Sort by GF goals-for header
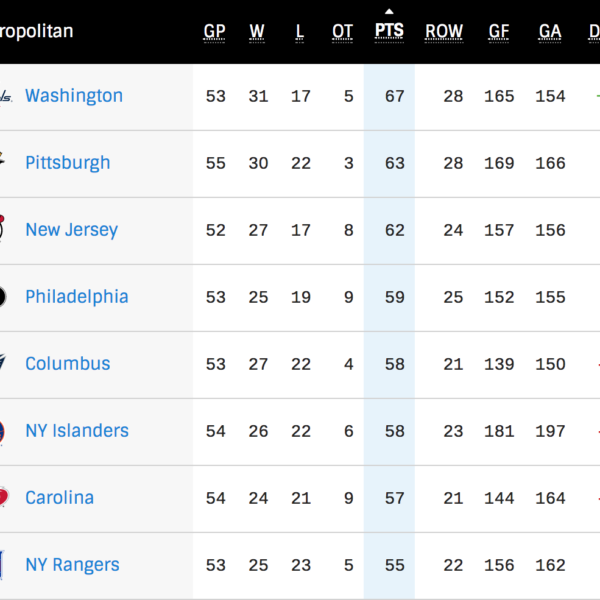The height and width of the screenshot is (600, 600). (499, 31)
